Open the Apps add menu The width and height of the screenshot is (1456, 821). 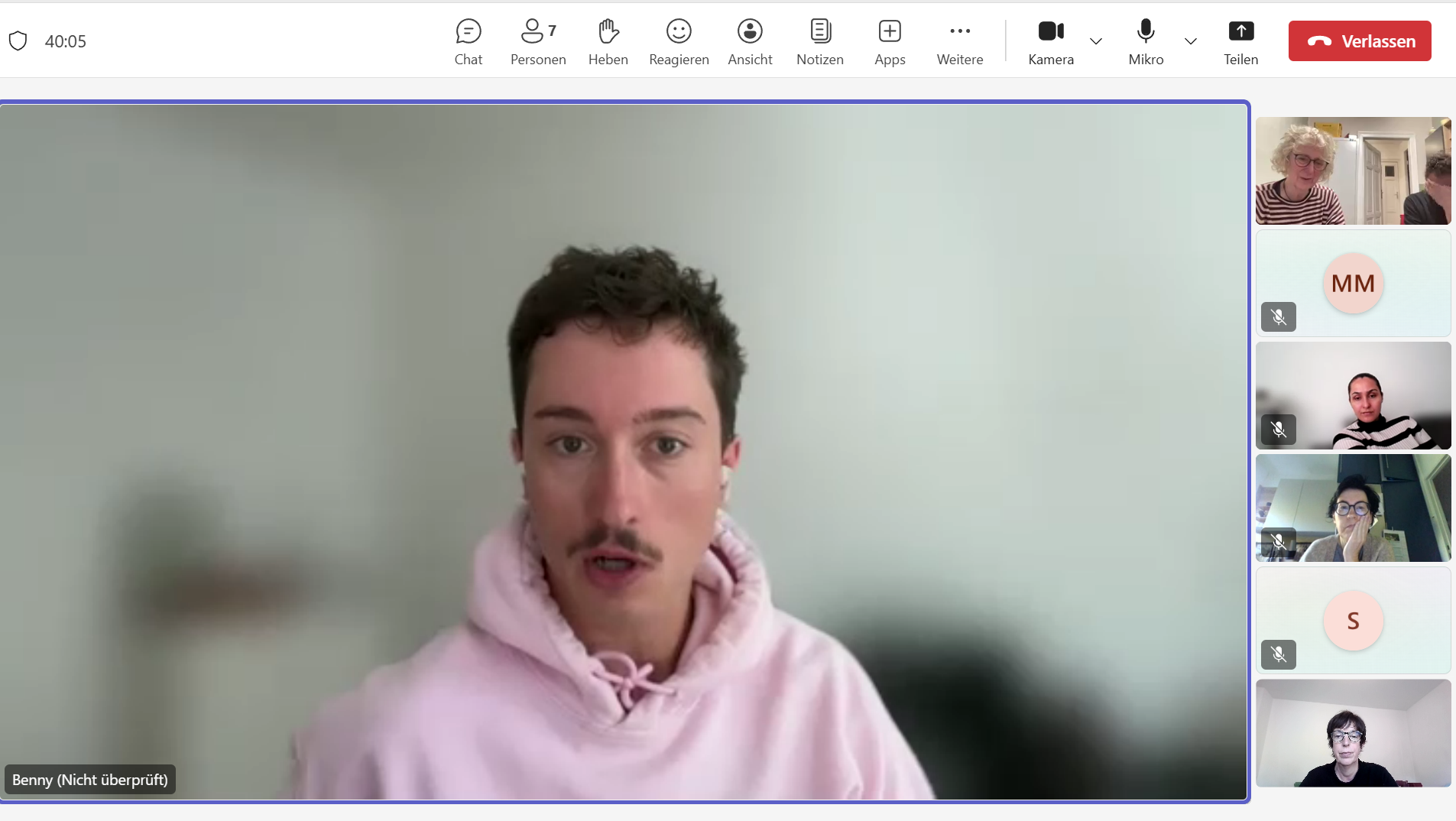pos(890,41)
